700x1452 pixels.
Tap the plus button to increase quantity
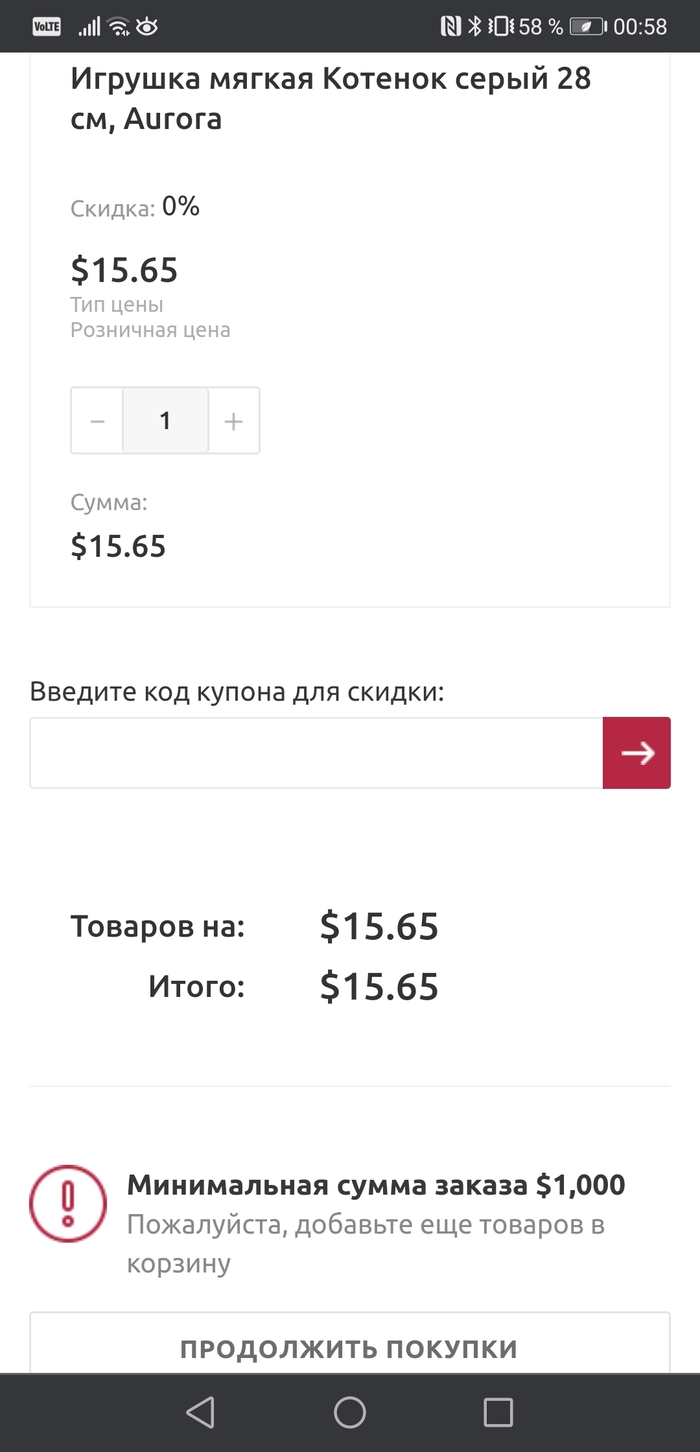pyautogui.click(x=234, y=421)
